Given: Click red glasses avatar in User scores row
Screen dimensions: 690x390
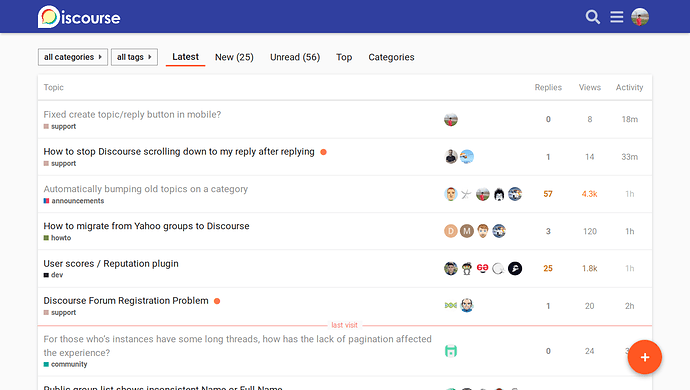Looking at the screenshot, I should tap(483, 268).
